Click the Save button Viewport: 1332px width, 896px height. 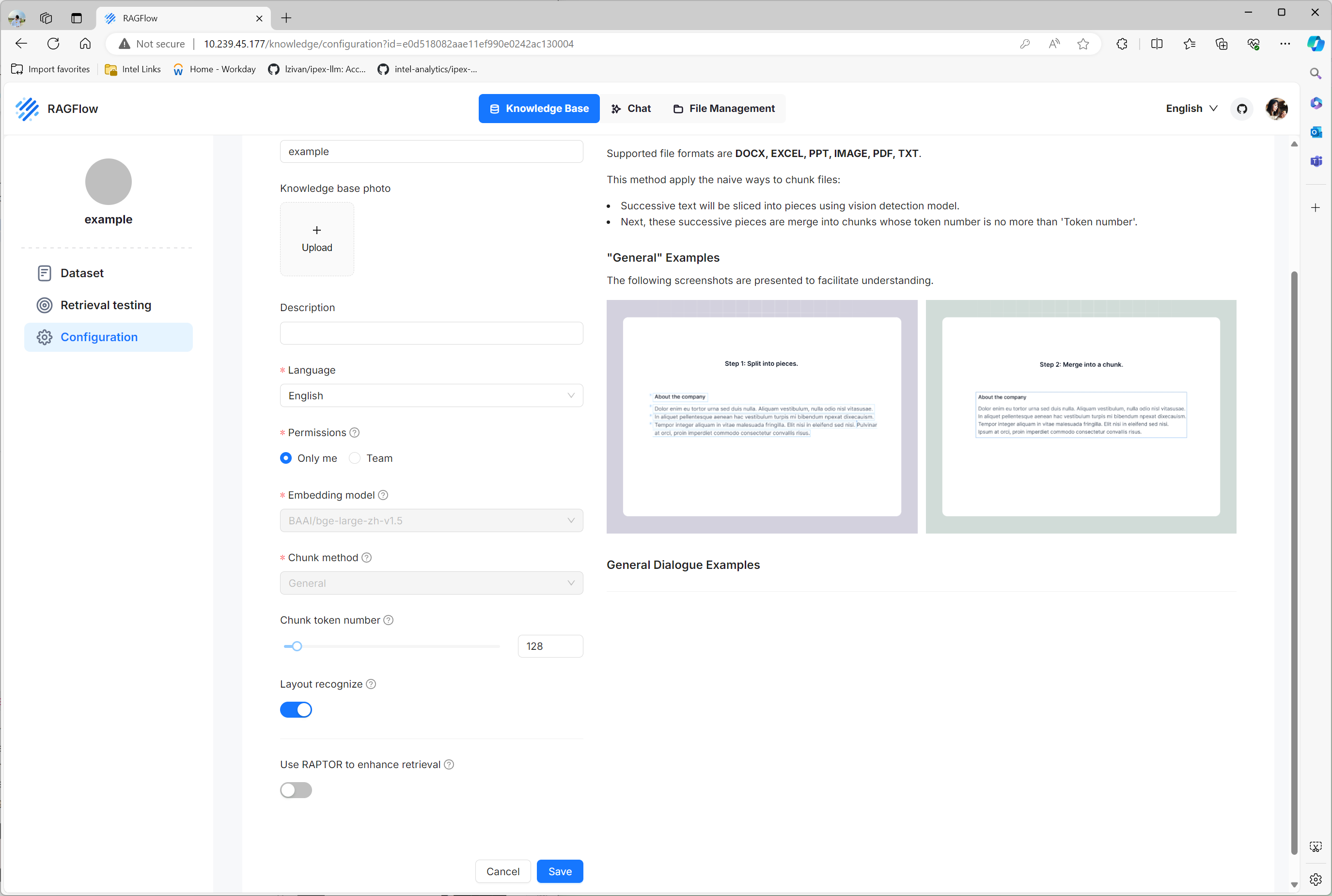(x=560, y=871)
